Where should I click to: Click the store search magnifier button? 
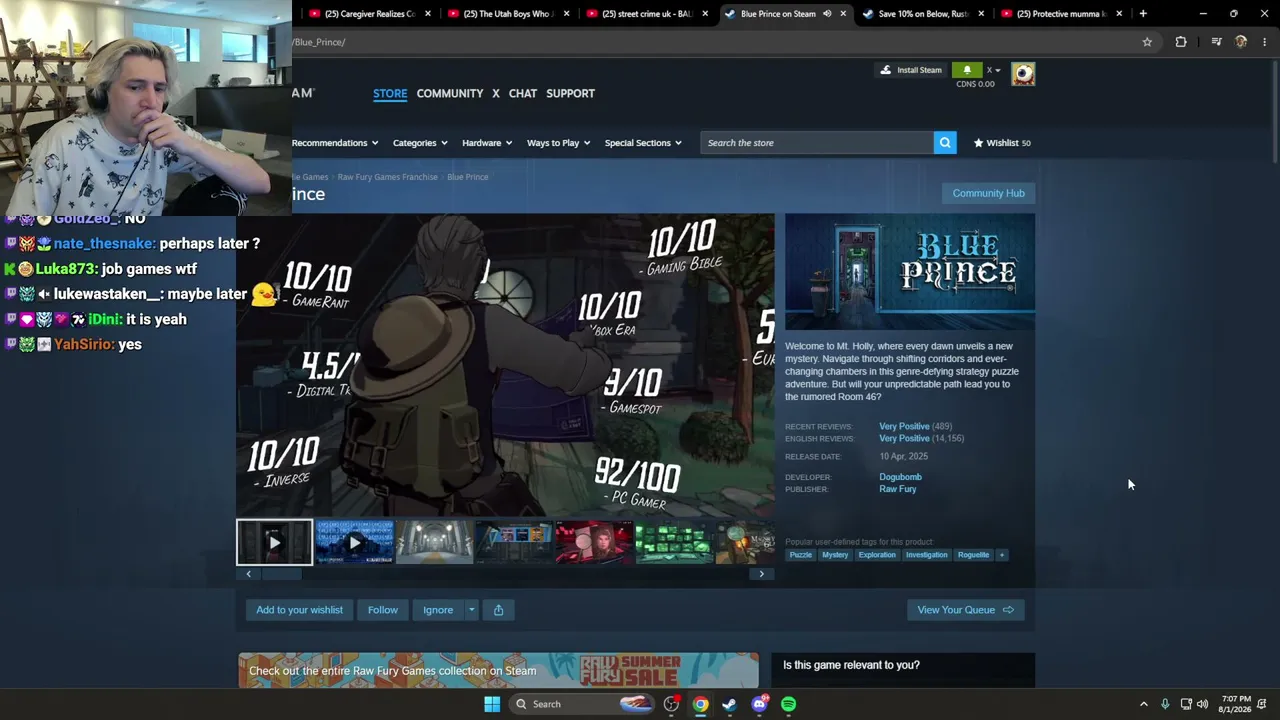point(945,143)
